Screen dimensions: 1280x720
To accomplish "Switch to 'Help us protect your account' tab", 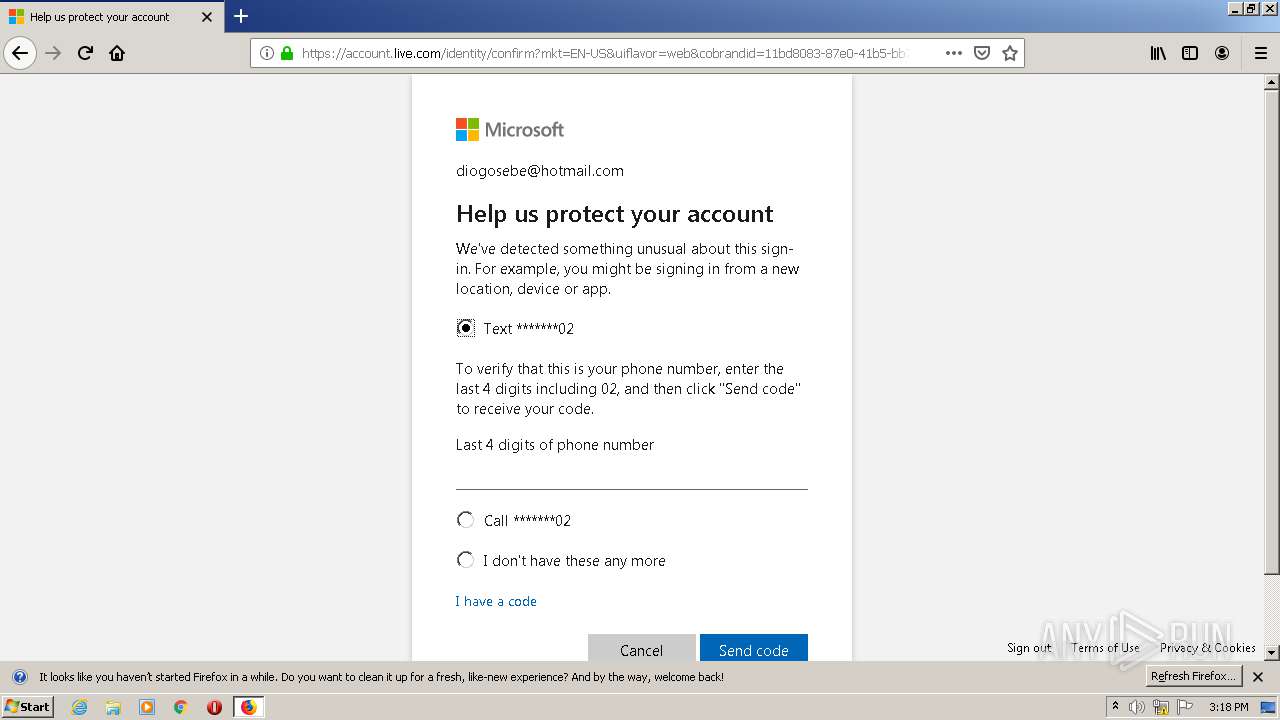I will [x=112, y=17].
